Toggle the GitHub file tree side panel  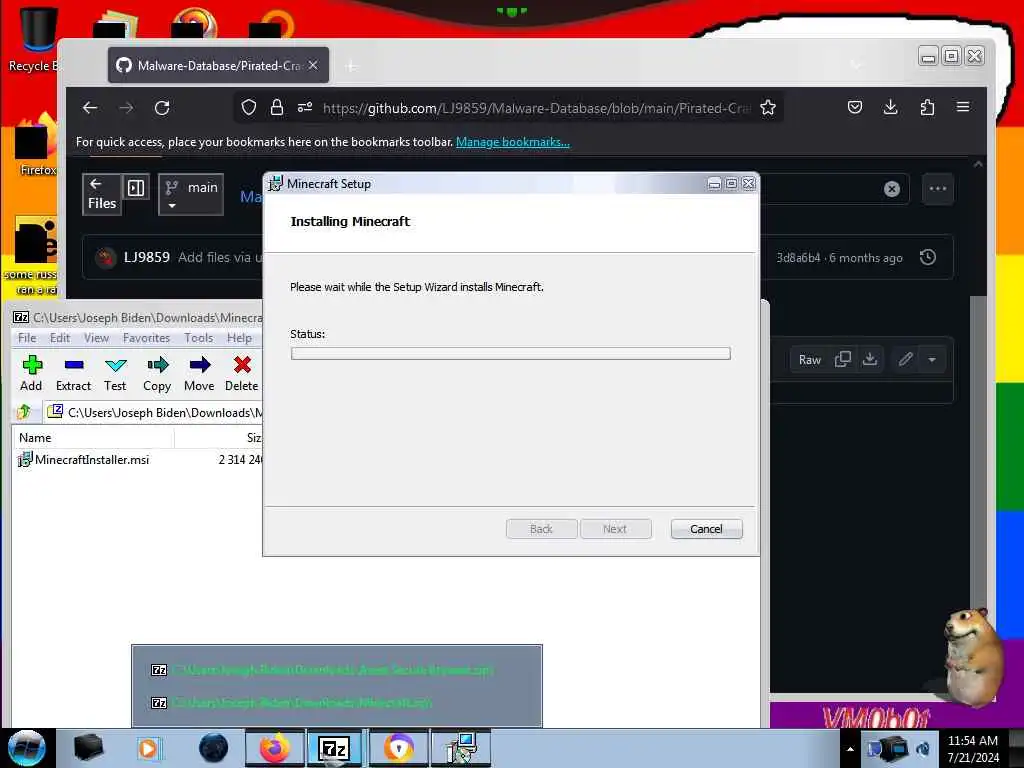(136, 188)
